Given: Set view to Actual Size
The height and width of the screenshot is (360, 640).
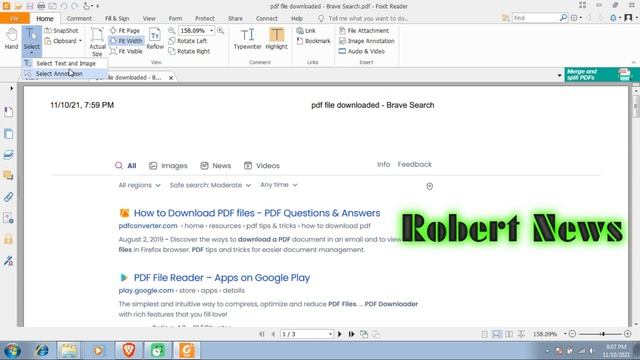Looking at the screenshot, I should (x=97, y=42).
